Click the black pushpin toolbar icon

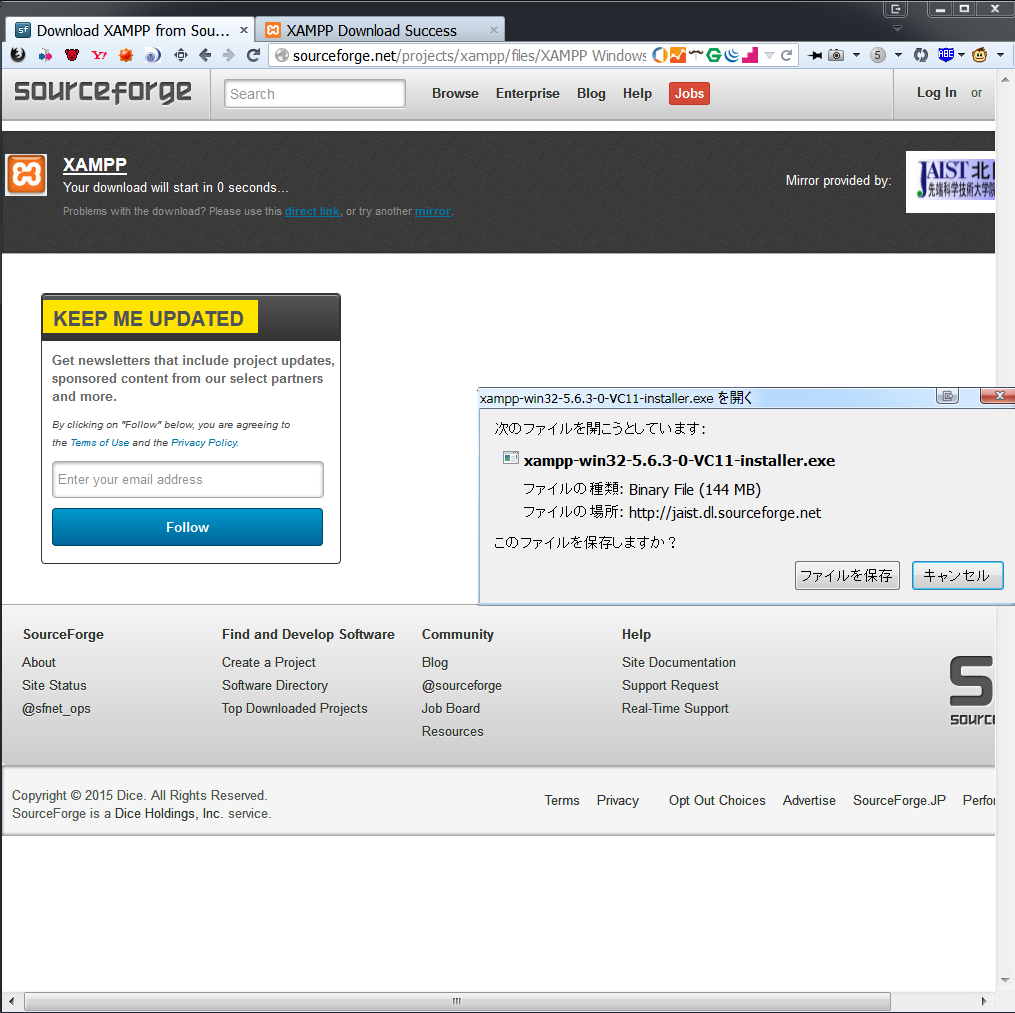pos(815,56)
